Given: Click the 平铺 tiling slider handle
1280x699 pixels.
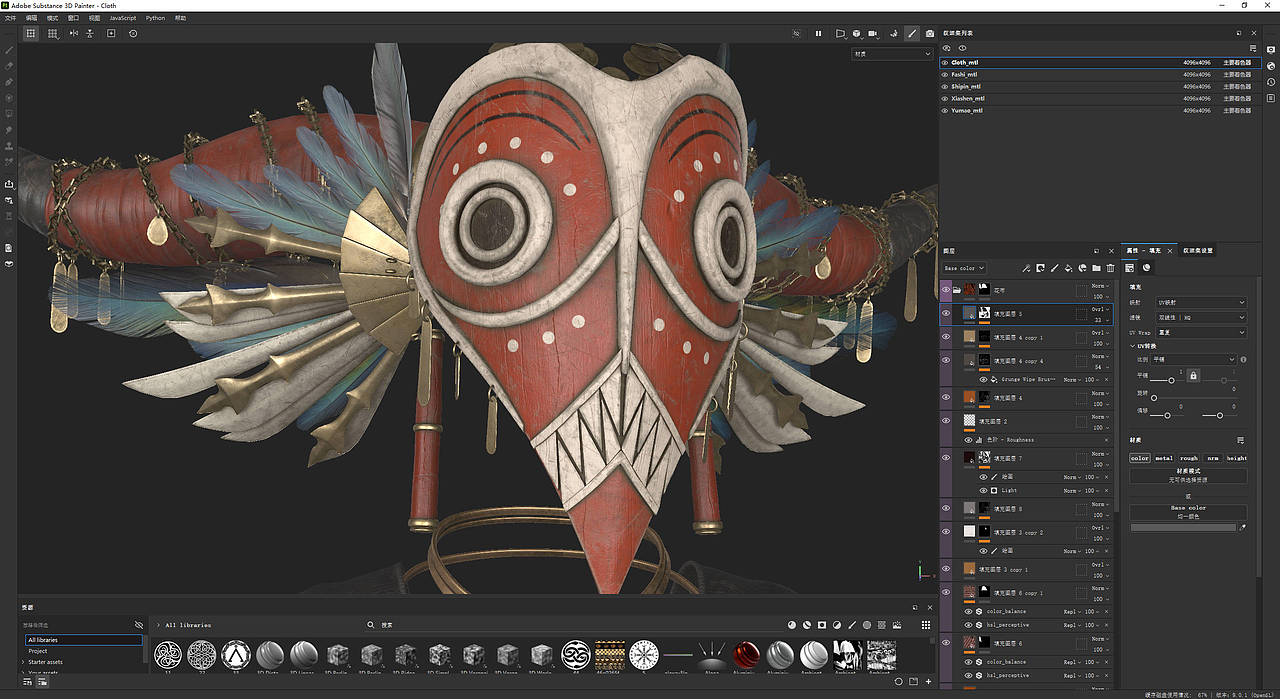Looking at the screenshot, I should click(1171, 381).
